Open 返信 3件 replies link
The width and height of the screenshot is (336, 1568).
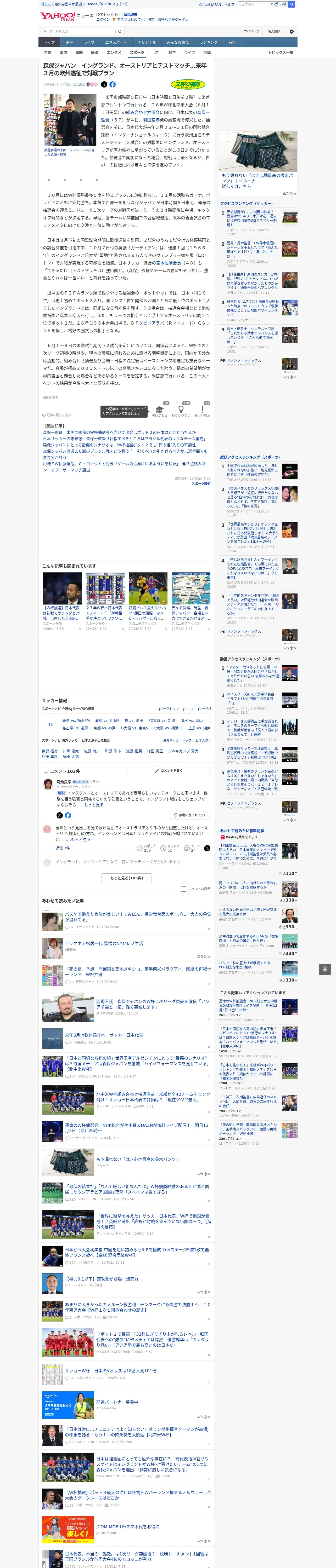click(x=63, y=848)
